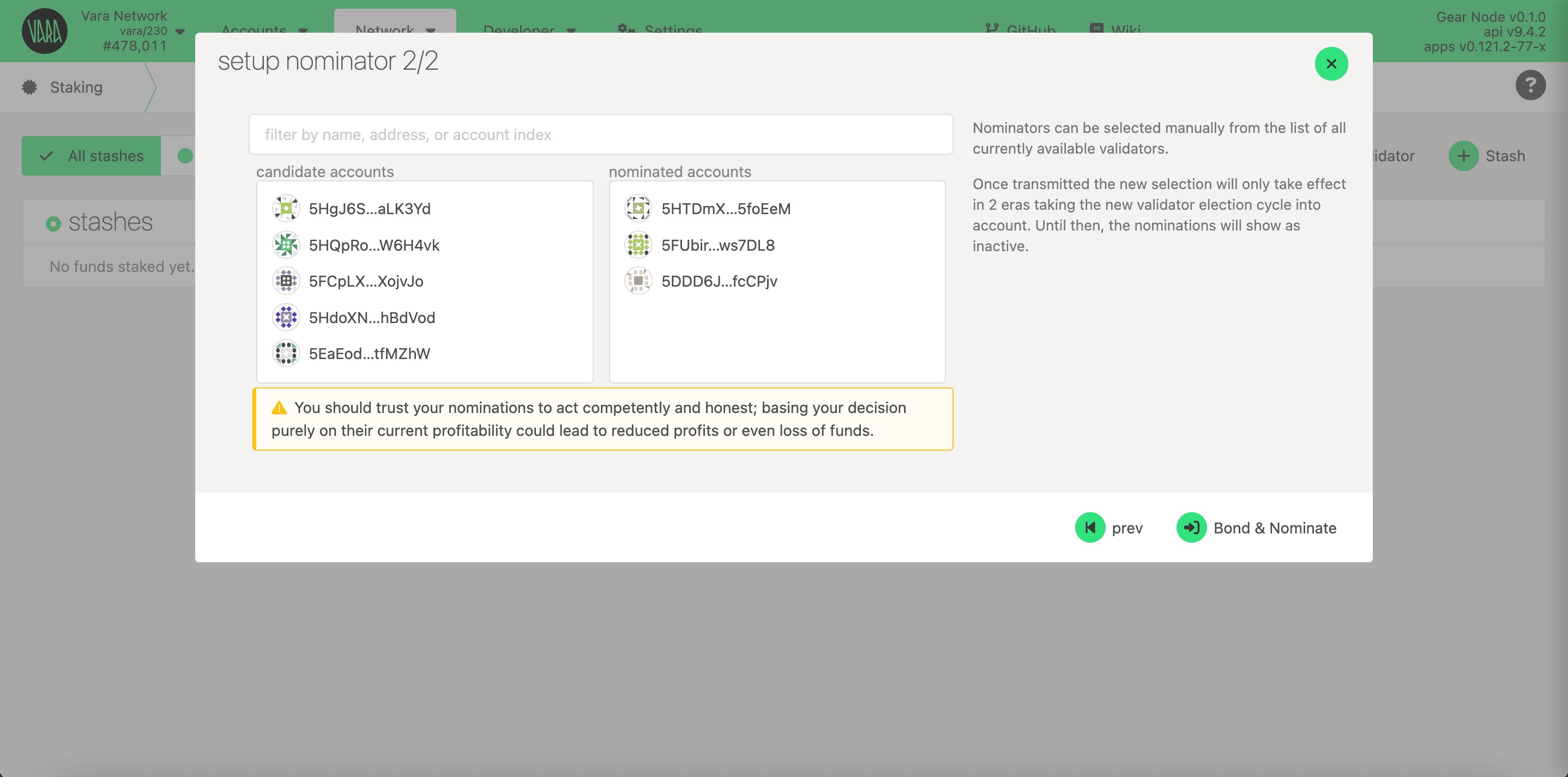Click the Vara Network logo
Image resolution: width=1568 pixels, height=777 pixels.
(44, 31)
